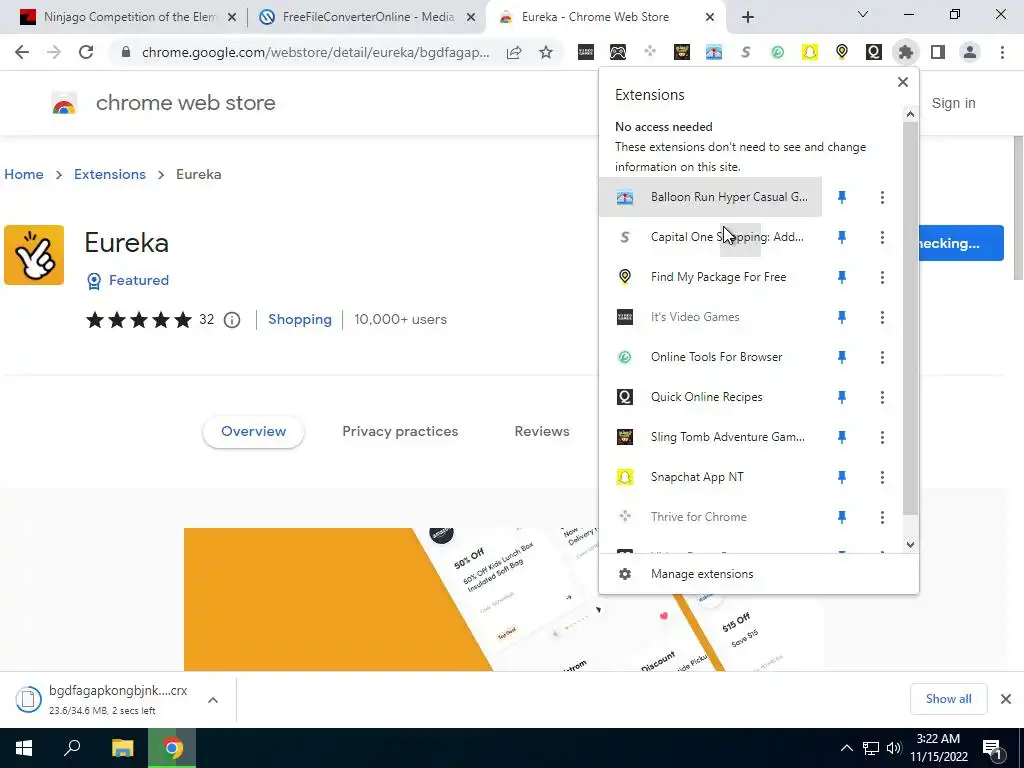This screenshot has height=768, width=1024.
Task: Click the share page icon in the address bar
Action: [x=514, y=52]
